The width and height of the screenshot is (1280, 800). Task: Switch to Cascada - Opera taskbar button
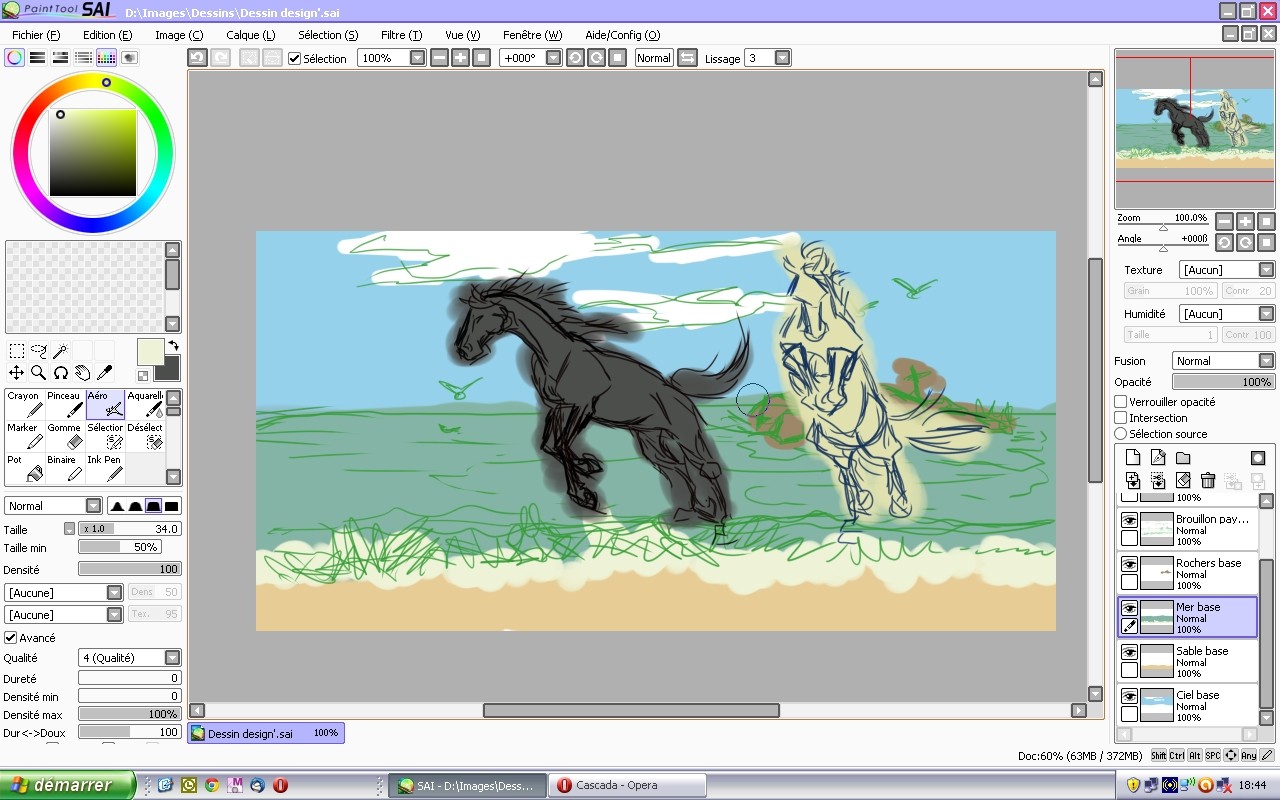pyautogui.click(x=627, y=785)
